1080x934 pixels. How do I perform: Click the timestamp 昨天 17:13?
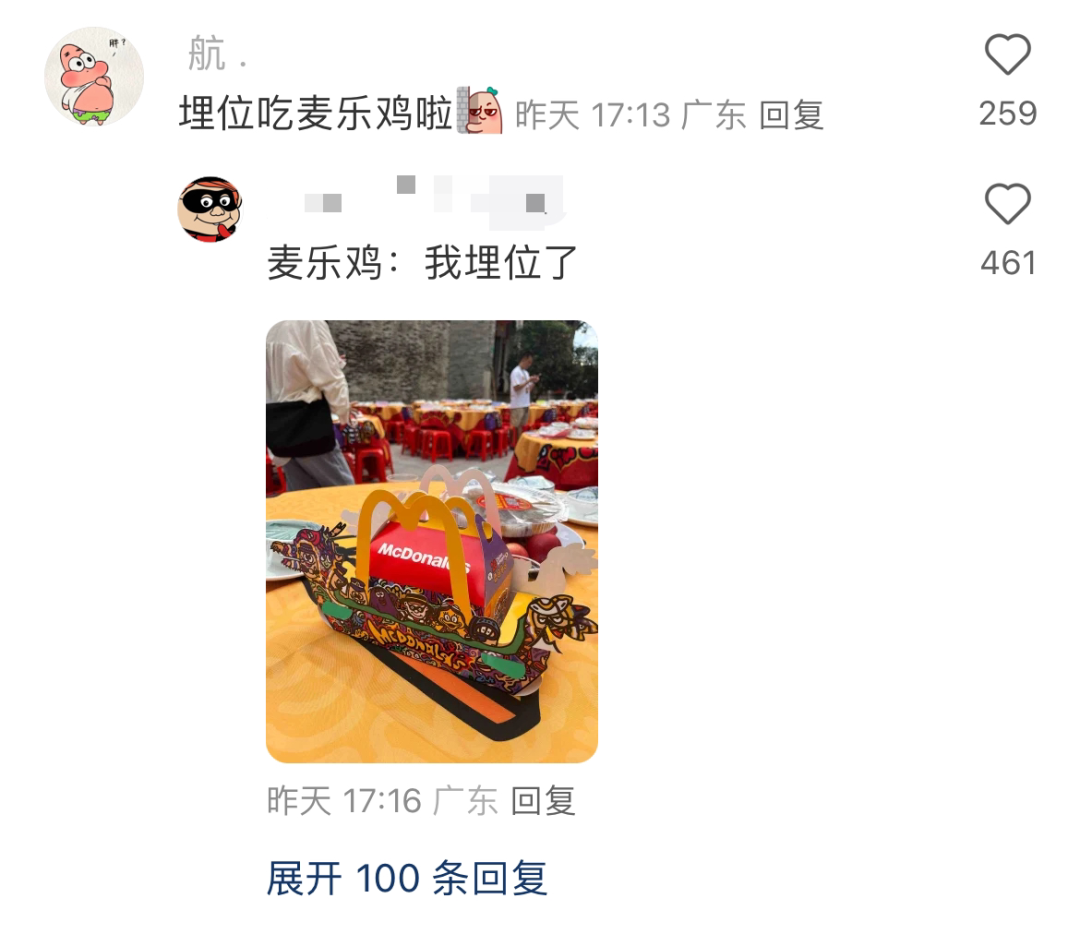(x=593, y=115)
